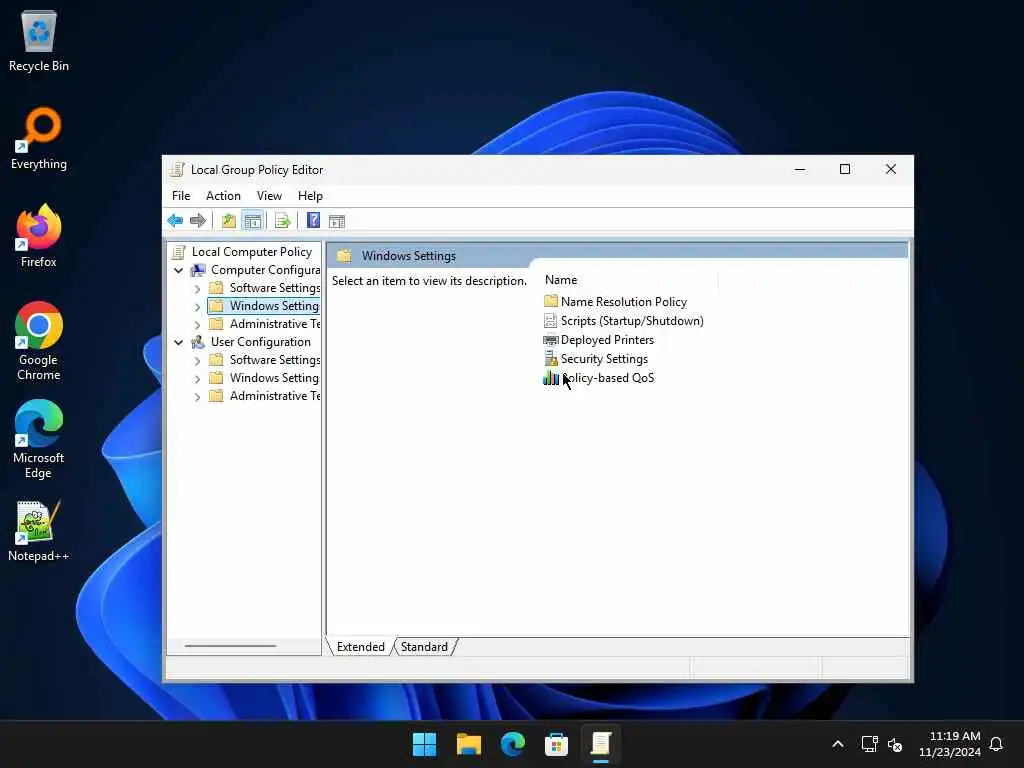
Task: Select User Configuration's Software Settings label
Action: [274, 360]
